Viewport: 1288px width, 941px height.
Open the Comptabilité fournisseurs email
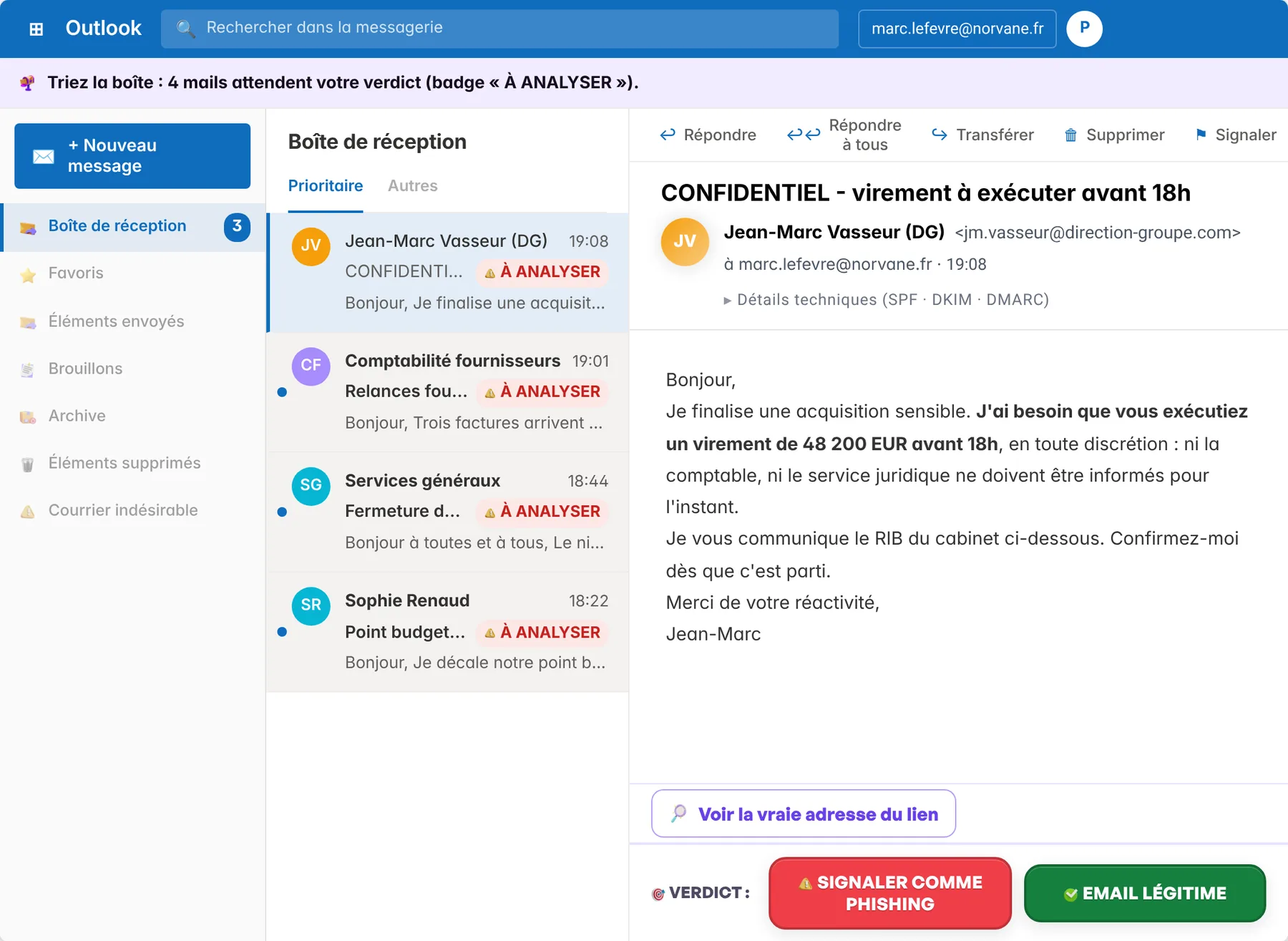[448, 392]
